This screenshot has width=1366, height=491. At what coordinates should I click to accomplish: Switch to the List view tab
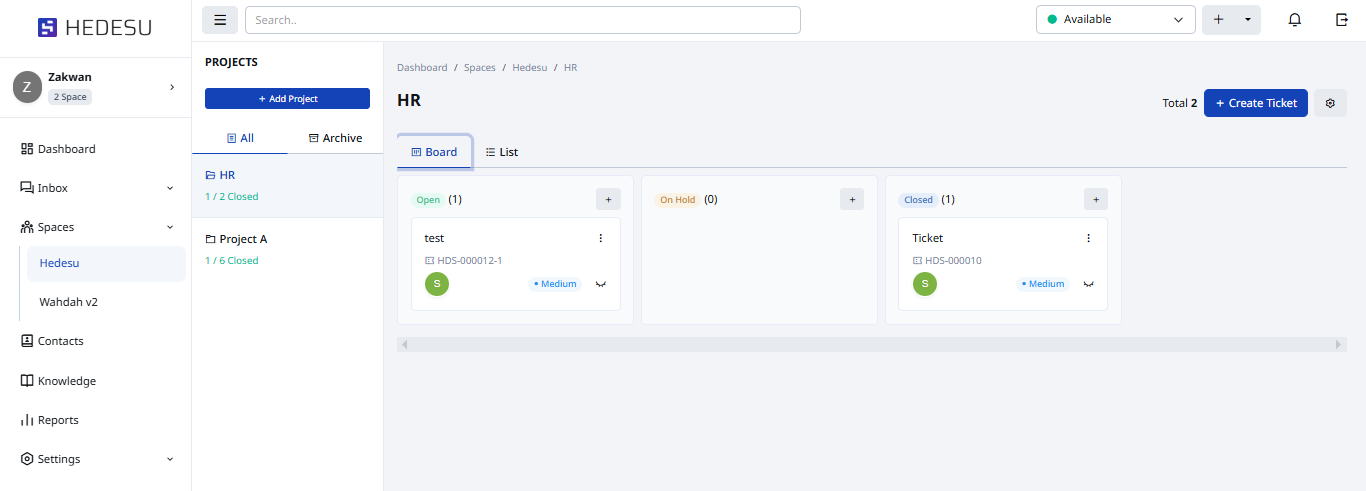(x=502, y=152)
